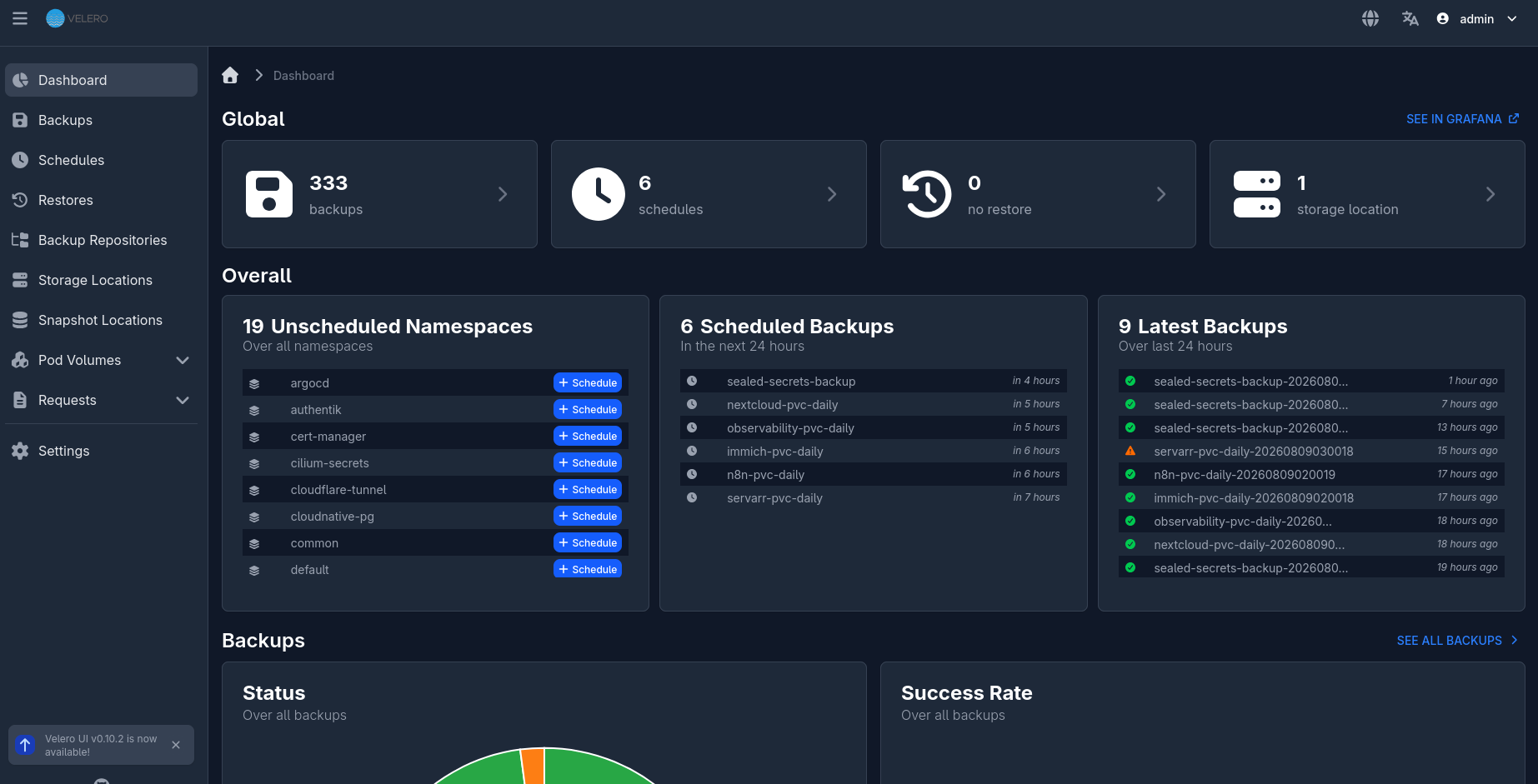Open the See All Backups link

pos(1457,641)
